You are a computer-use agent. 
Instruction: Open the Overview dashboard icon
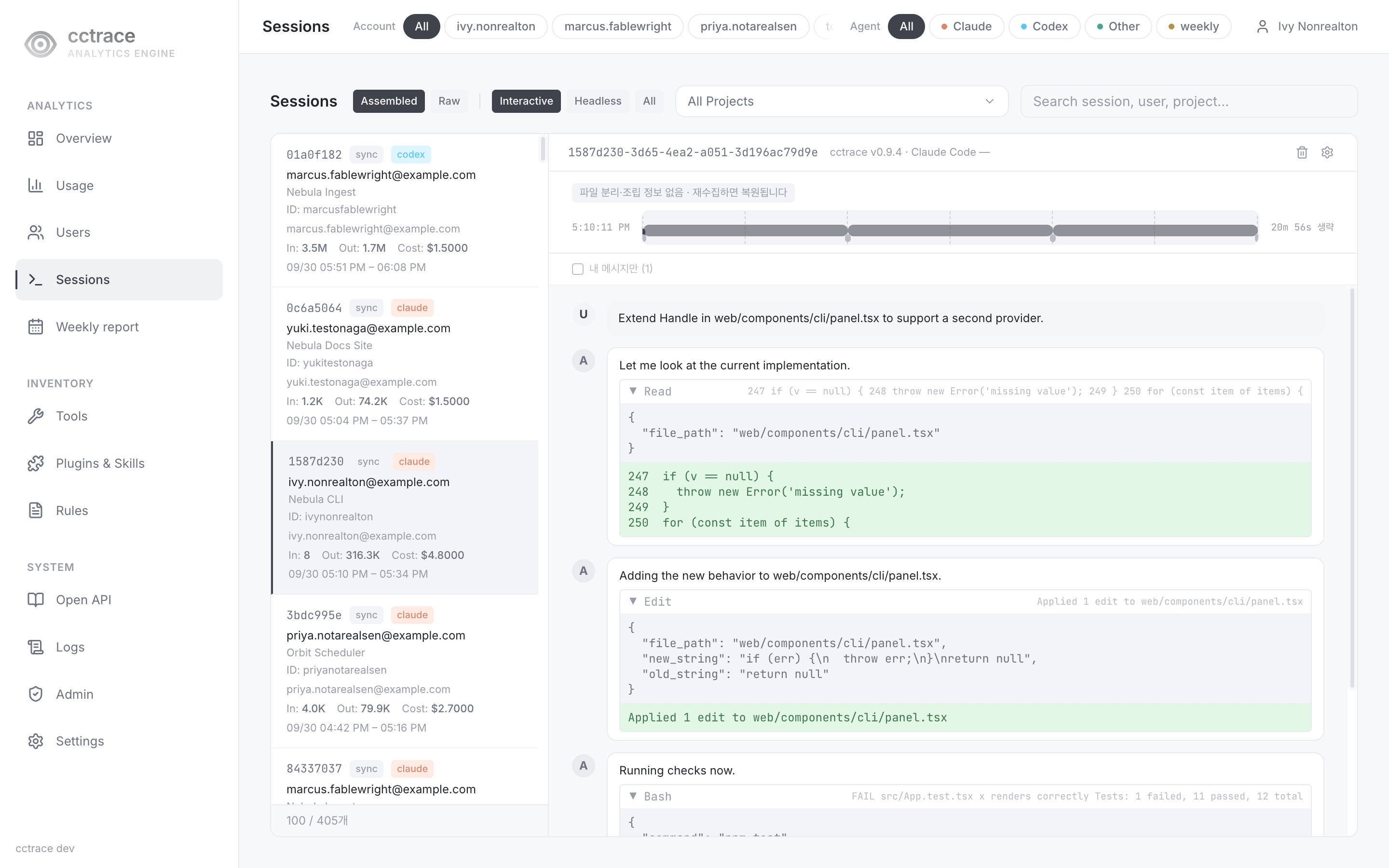(x=36, y=138)
